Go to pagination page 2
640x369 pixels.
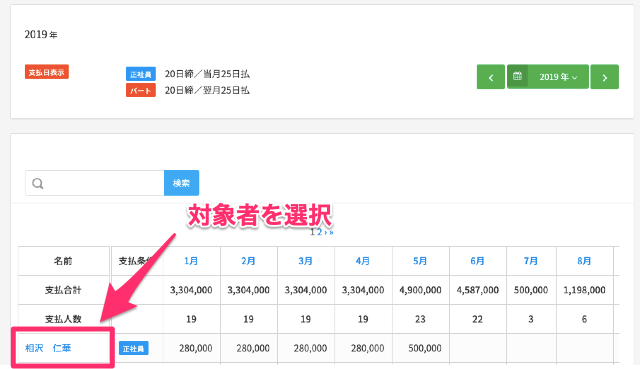coord(320,232)
